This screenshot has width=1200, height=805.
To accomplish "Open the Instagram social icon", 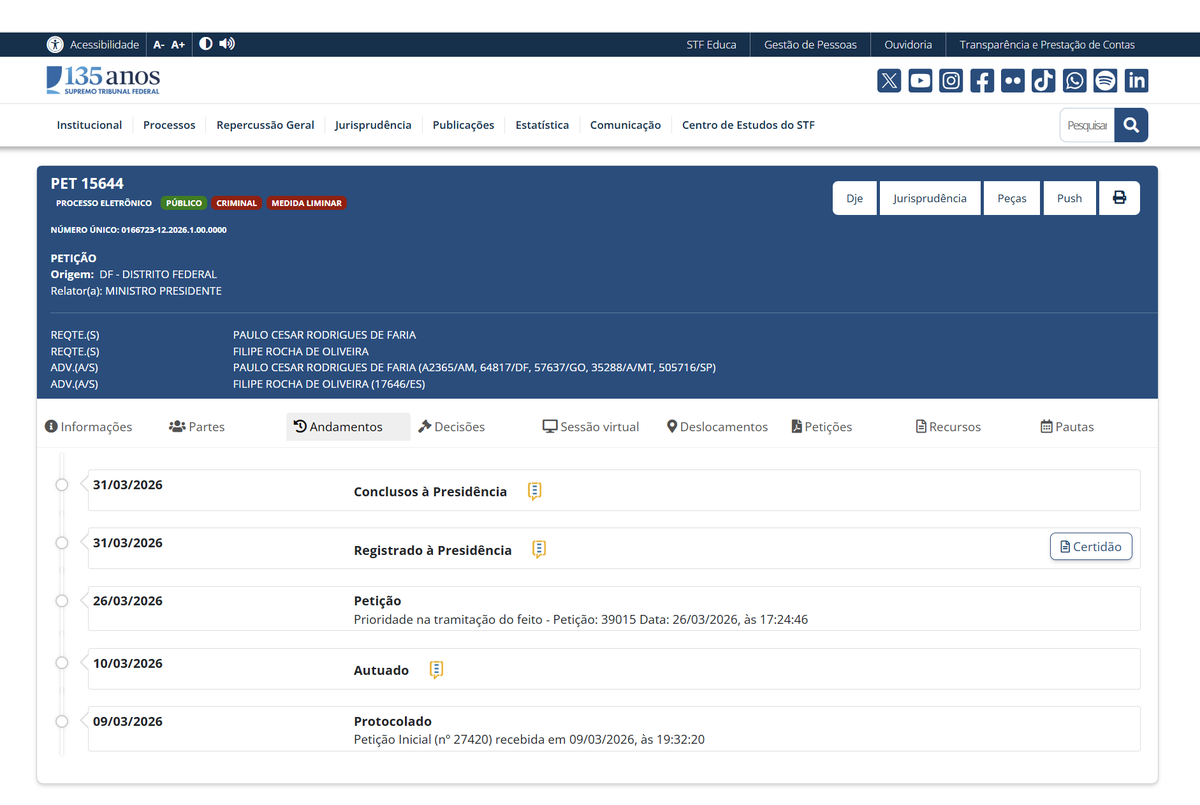I will pyautogui.click(x=951, y=81).
